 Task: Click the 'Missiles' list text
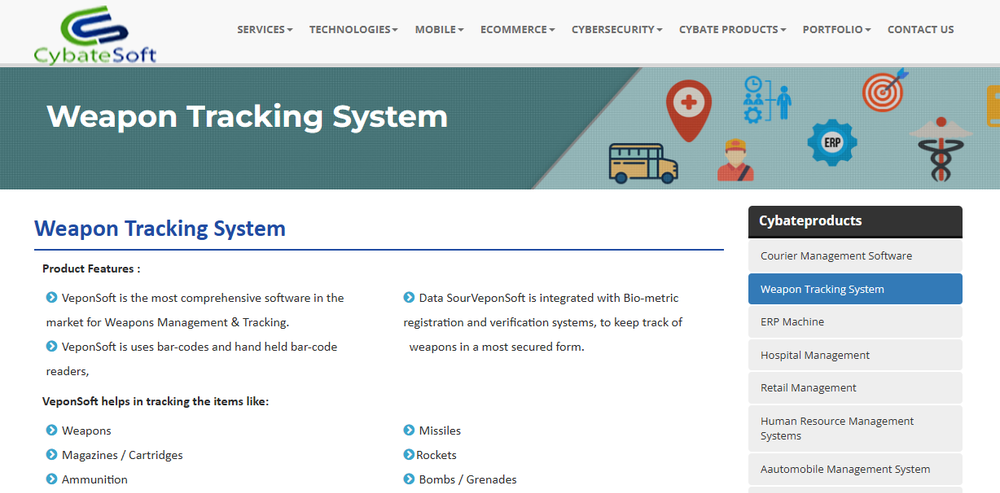point(439,431)
